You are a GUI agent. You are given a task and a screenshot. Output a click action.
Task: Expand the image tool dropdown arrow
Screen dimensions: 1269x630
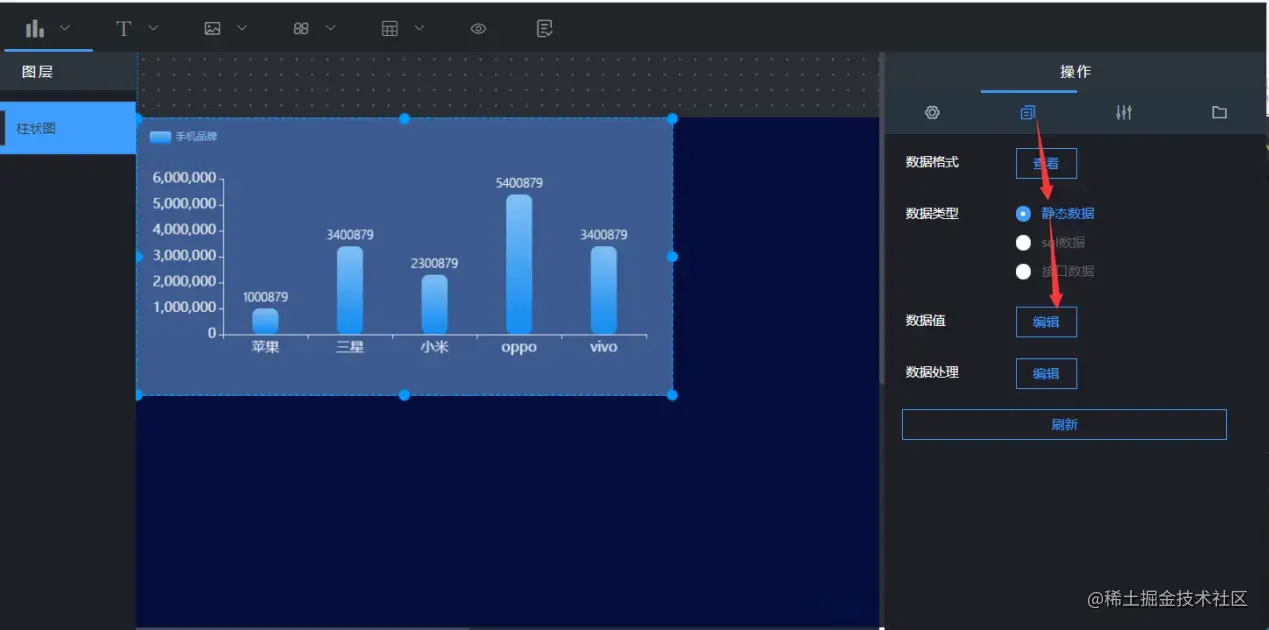(x=242, y=28)
